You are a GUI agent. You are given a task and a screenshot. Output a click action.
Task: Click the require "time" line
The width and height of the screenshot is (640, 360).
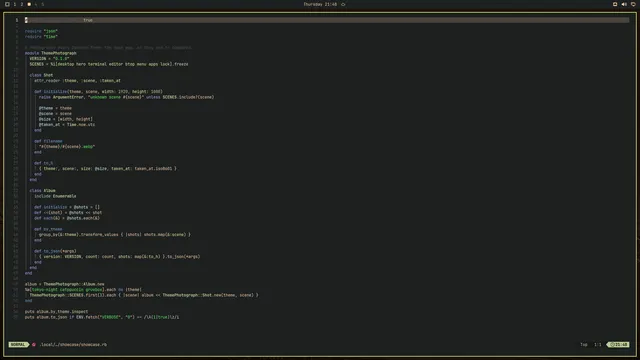(41, 37)
